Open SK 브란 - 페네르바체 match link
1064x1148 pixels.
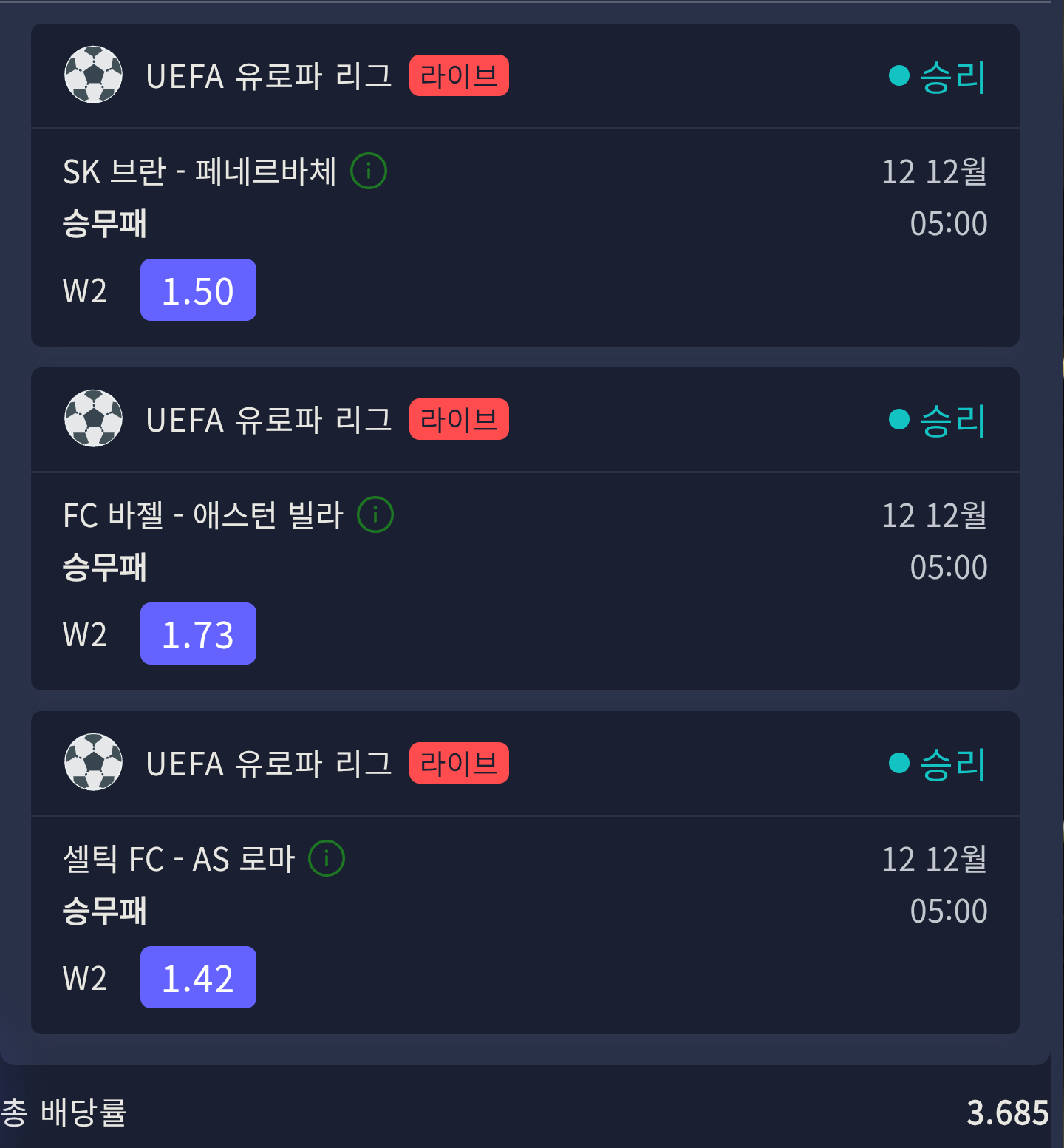coord(199,171)
